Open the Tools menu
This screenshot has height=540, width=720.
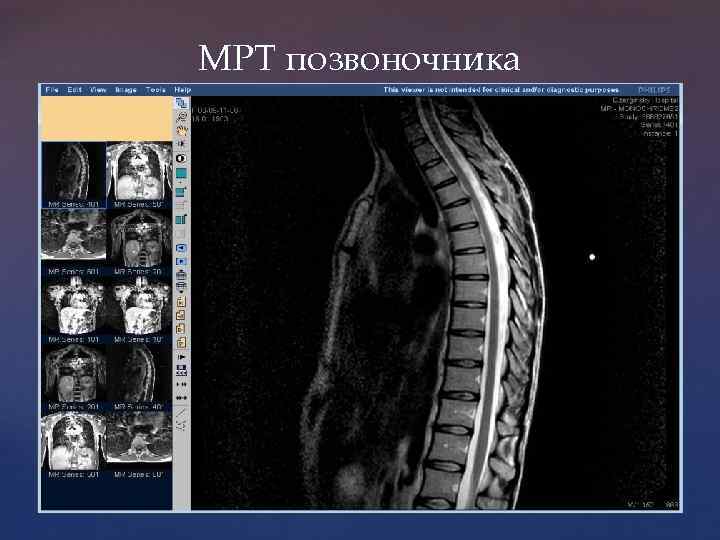[x=156, y=90]
